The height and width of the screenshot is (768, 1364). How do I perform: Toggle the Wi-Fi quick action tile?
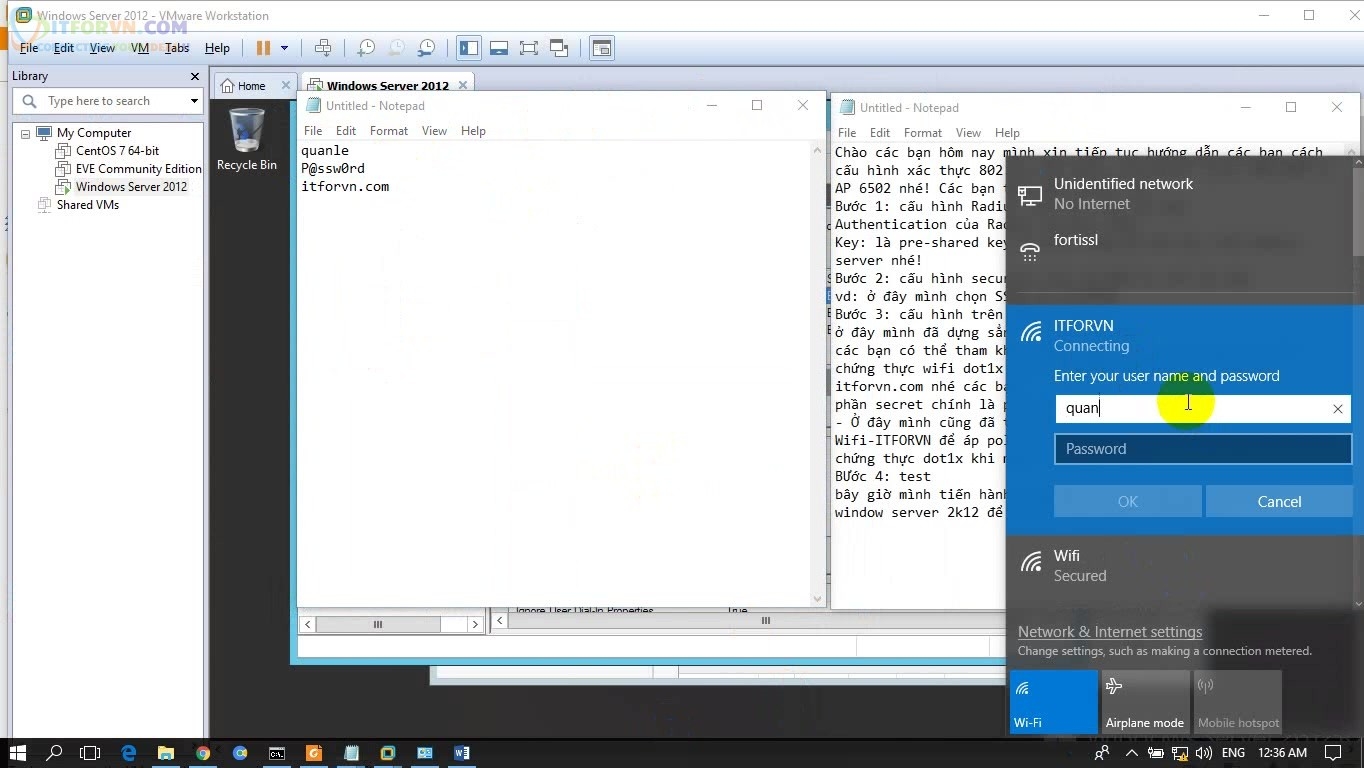[x=1053, y=701]
